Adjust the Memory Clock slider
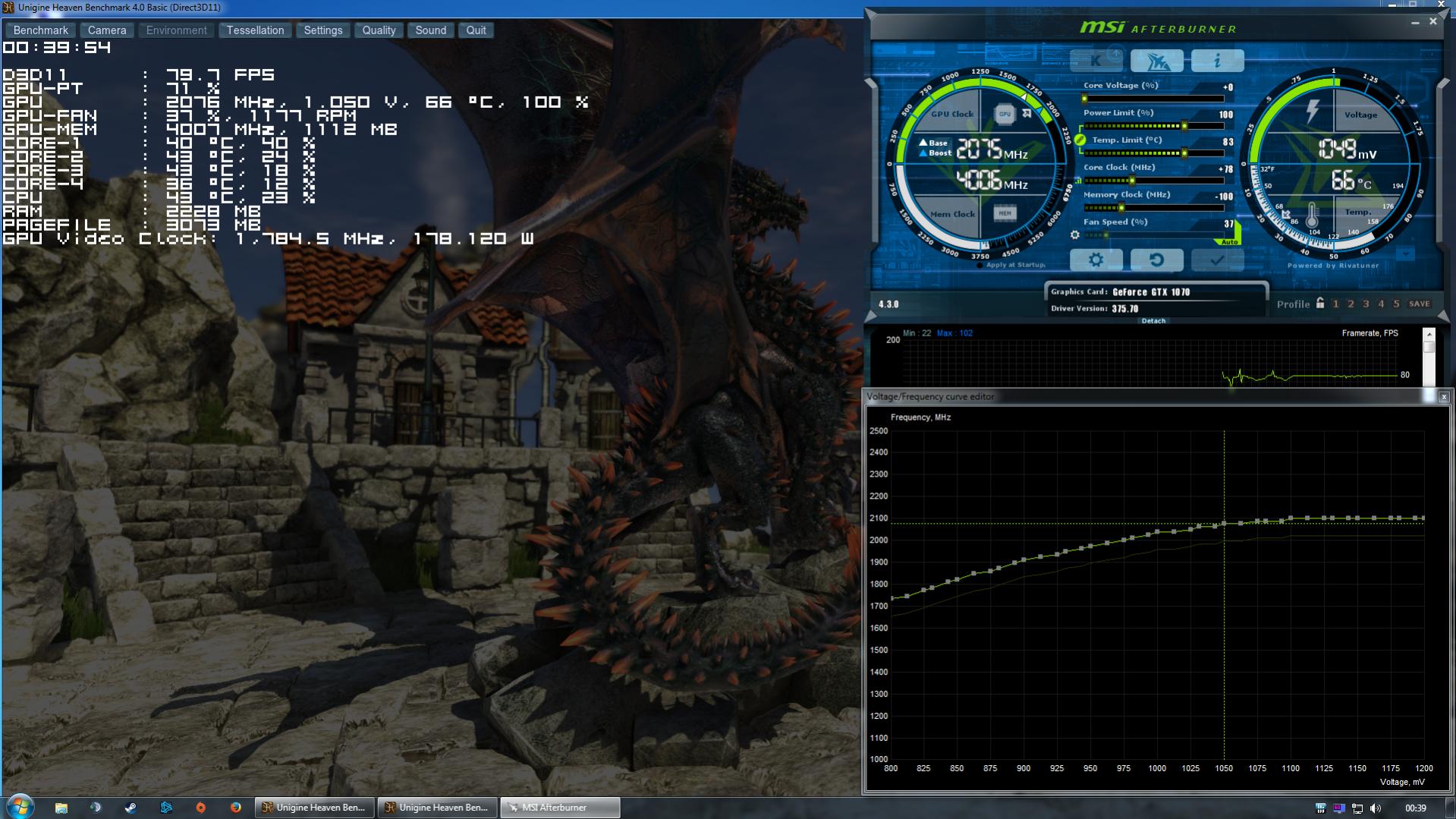The image size is (1456, 819). [1153, 208]
